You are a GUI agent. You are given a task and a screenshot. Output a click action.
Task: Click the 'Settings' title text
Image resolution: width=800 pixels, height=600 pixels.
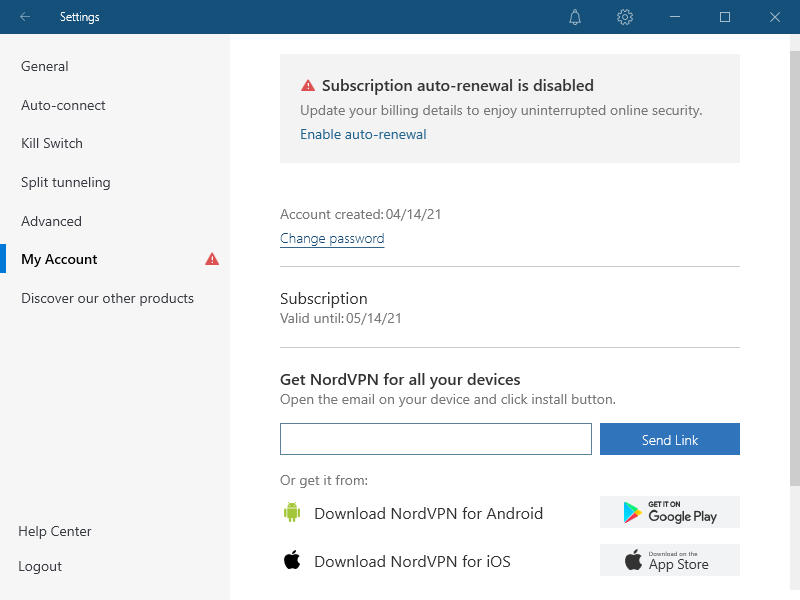[80, 17]
